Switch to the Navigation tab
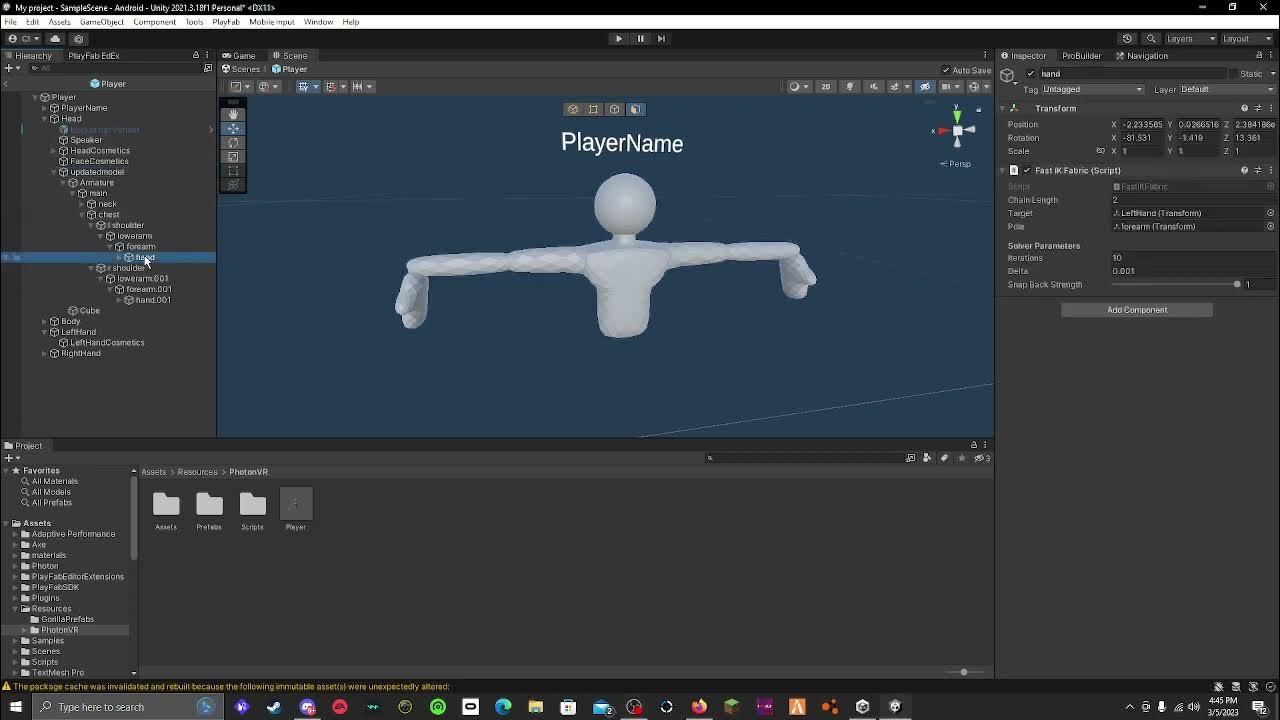 [1141, 55]
